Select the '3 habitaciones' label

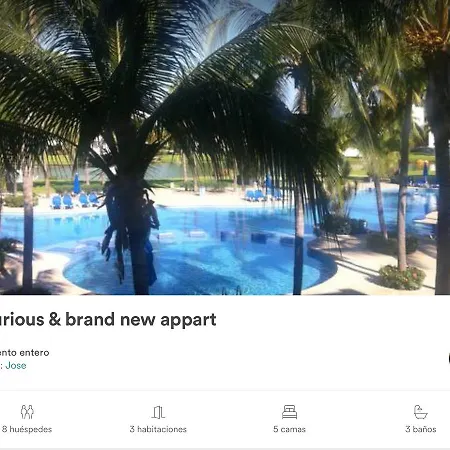tap(158, 429)
